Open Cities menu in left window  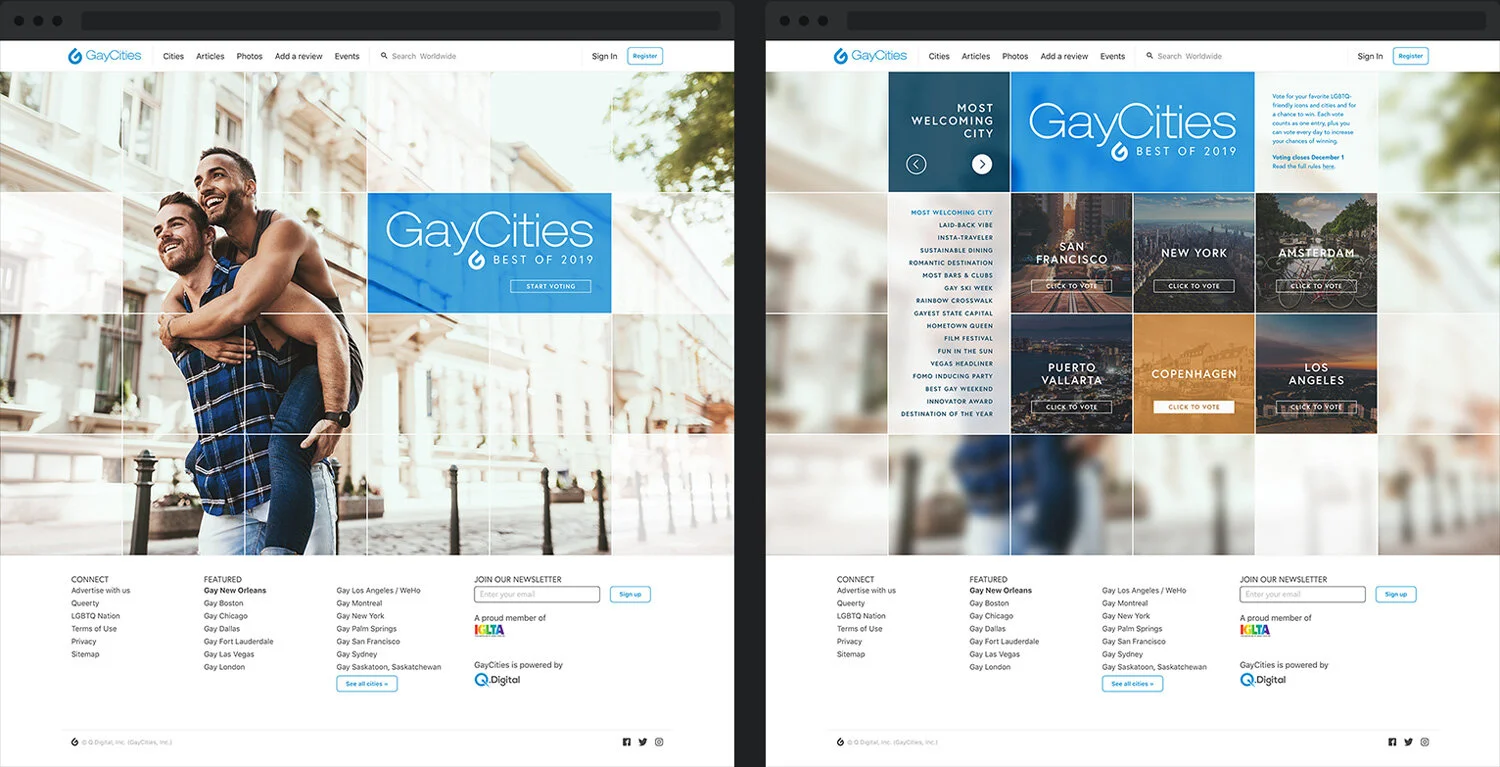174,57
